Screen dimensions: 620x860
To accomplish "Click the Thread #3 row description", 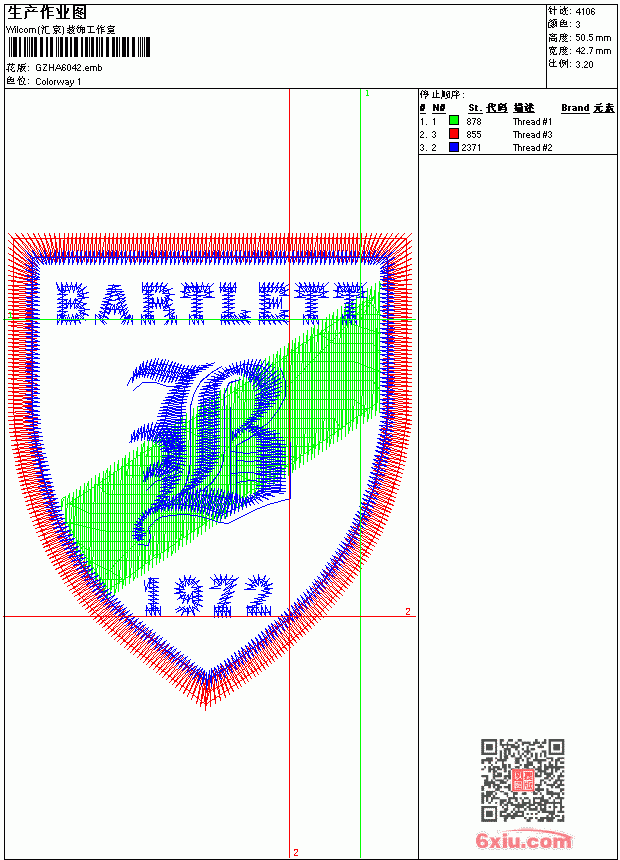I will (532, 134).
